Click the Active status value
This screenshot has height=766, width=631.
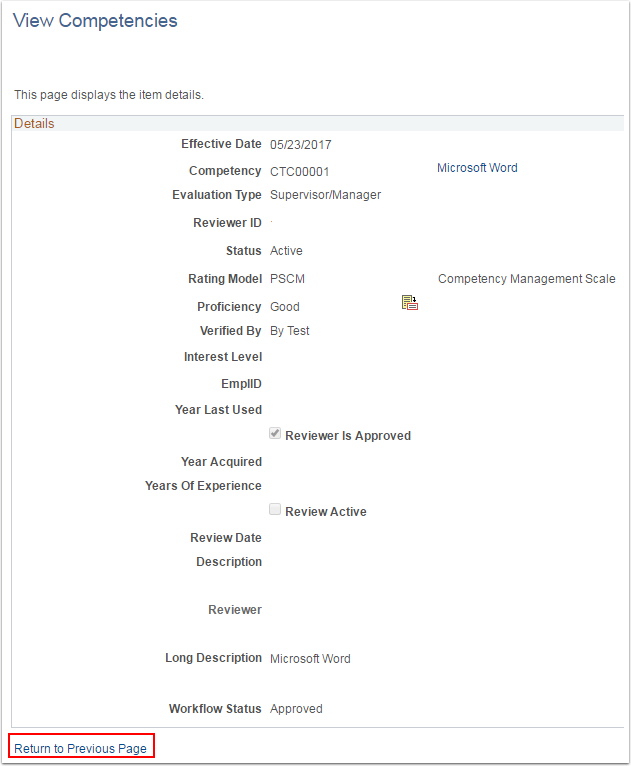(286, 251)
